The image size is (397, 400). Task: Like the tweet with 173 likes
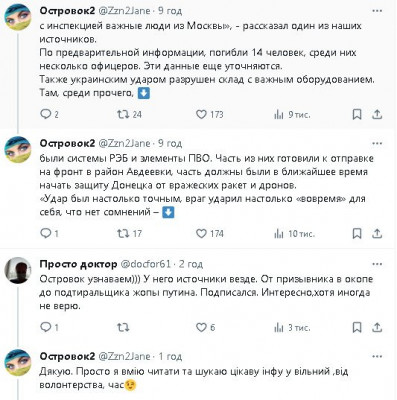(209, 114)
